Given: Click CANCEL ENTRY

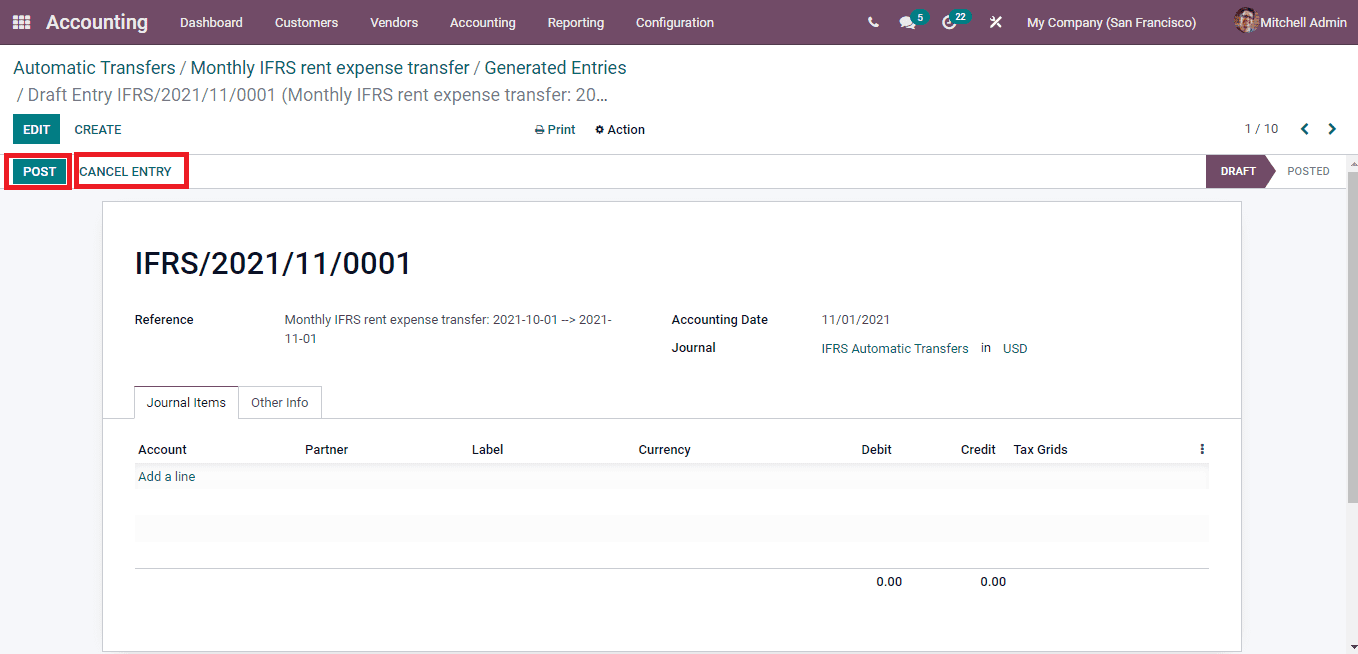Looking at the screenshot, I should point(124,171).
